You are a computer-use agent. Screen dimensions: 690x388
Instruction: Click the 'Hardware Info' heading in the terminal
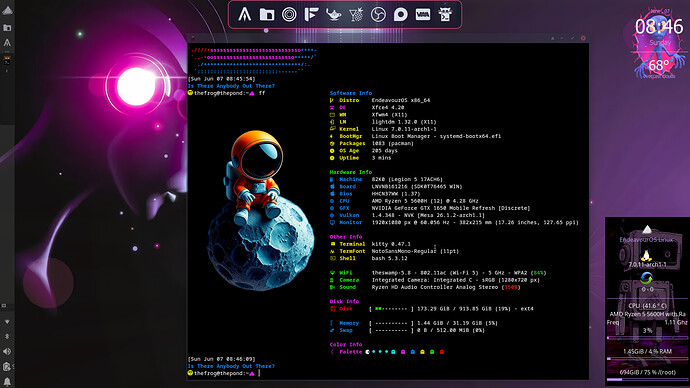click(x=351, y=172)
